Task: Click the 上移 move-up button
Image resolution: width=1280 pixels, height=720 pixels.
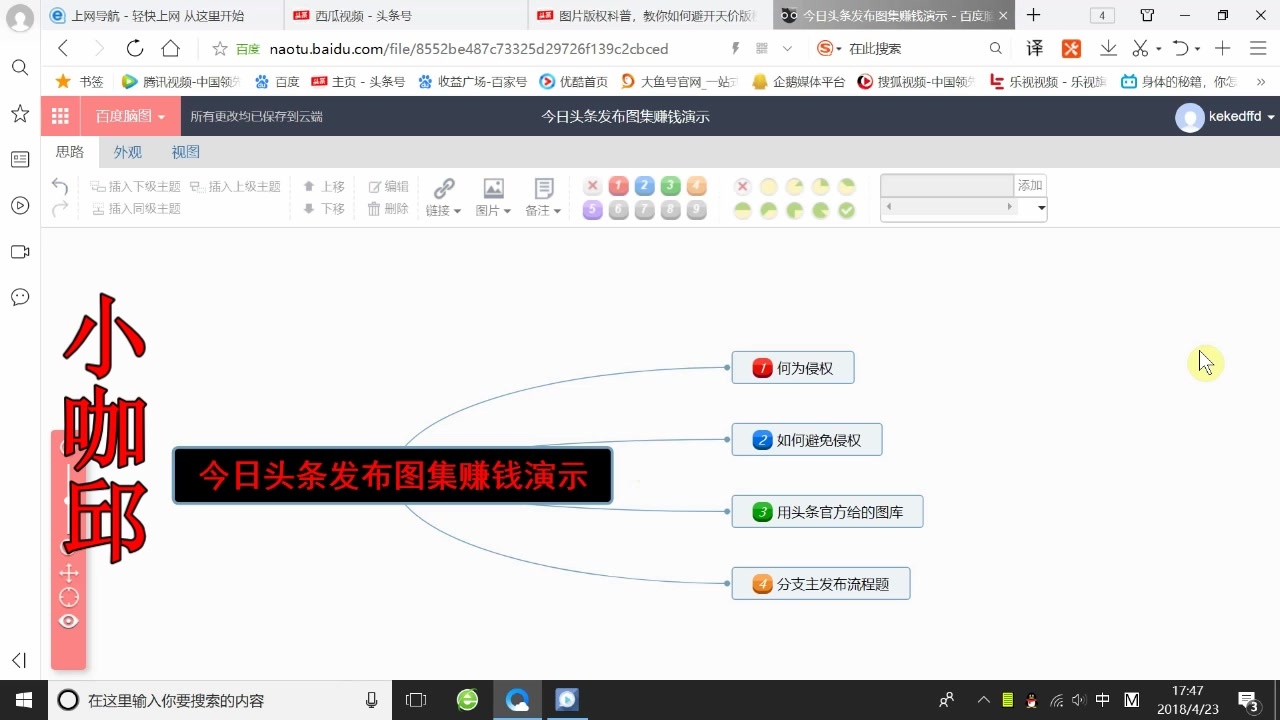Action: pyautogui.click(x=323, y=186)
